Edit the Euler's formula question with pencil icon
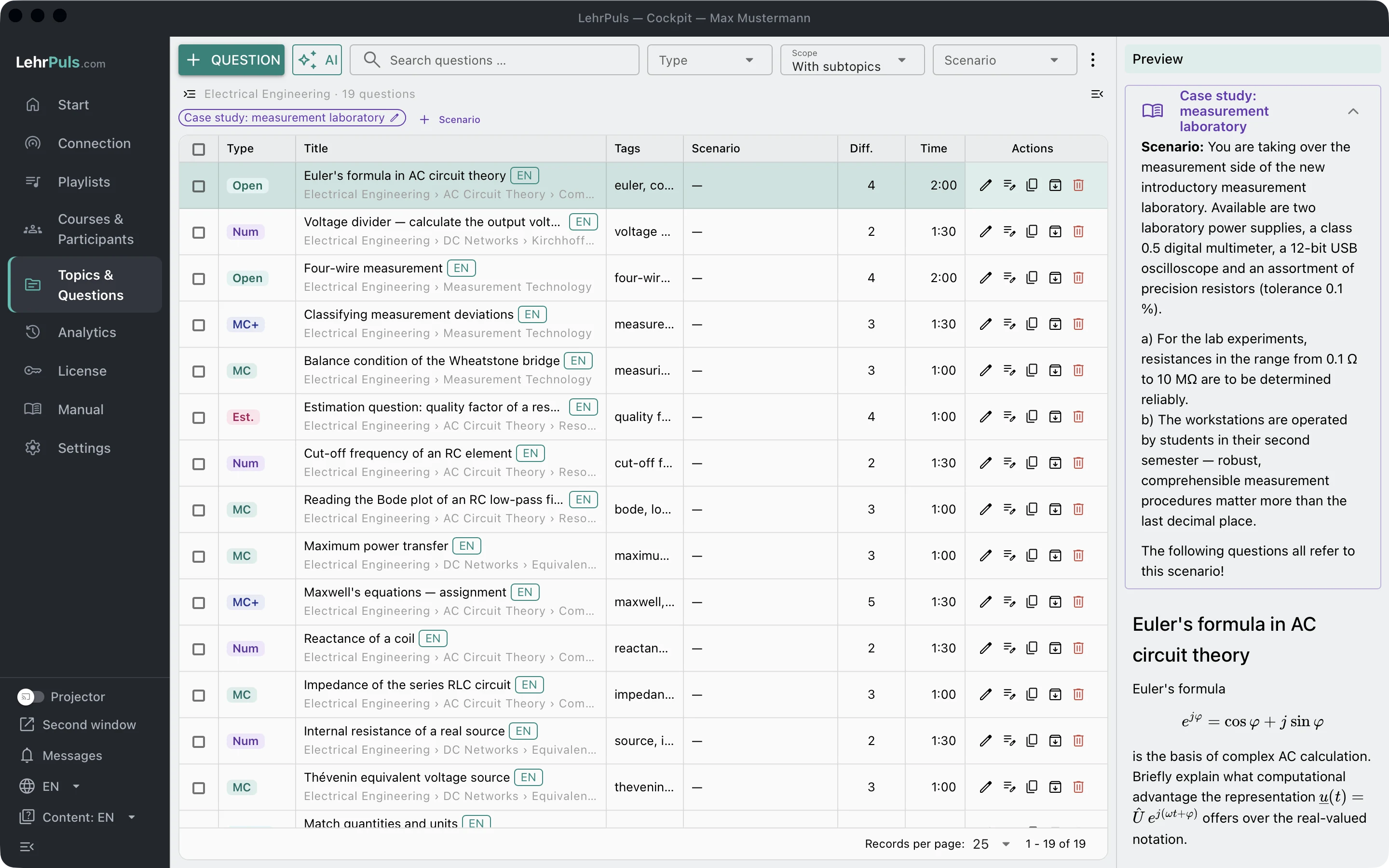This screenshot has height=868, width=1389. tap(985, 186)
